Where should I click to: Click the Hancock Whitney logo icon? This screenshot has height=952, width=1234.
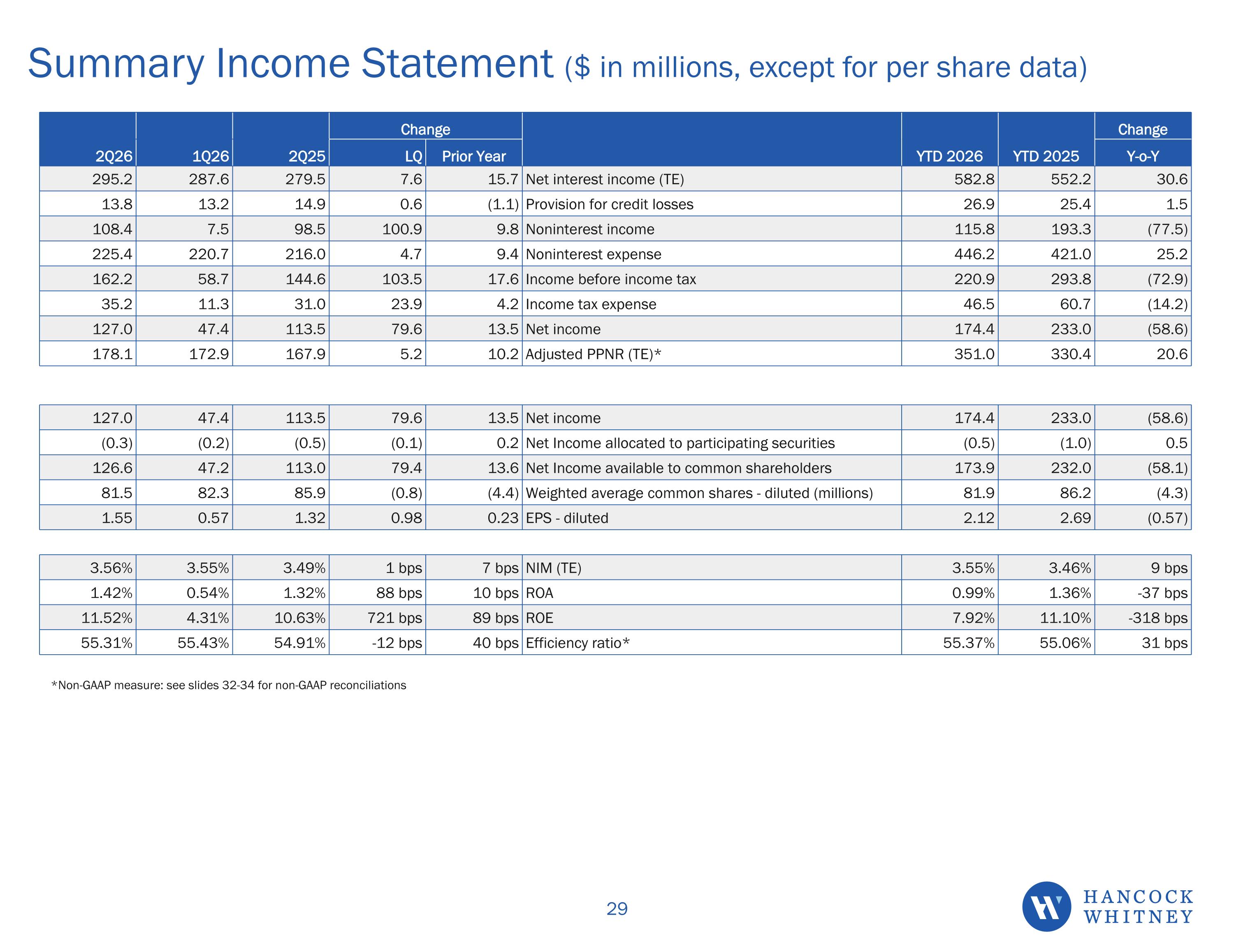tap(1046, 907)
